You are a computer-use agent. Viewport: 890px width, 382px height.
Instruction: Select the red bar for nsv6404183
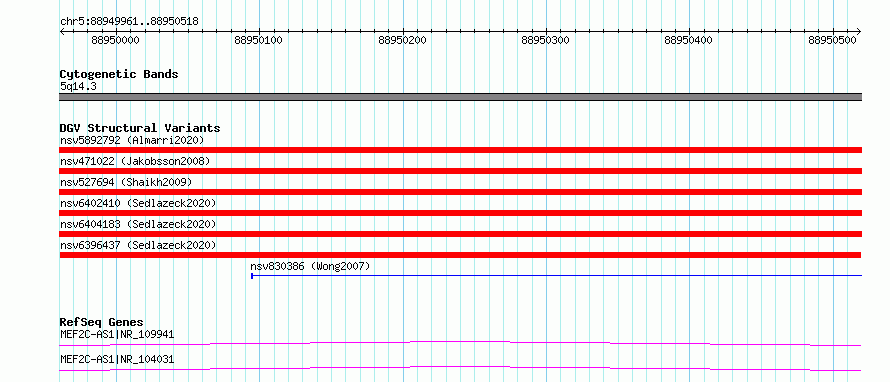tap(460, 234)
